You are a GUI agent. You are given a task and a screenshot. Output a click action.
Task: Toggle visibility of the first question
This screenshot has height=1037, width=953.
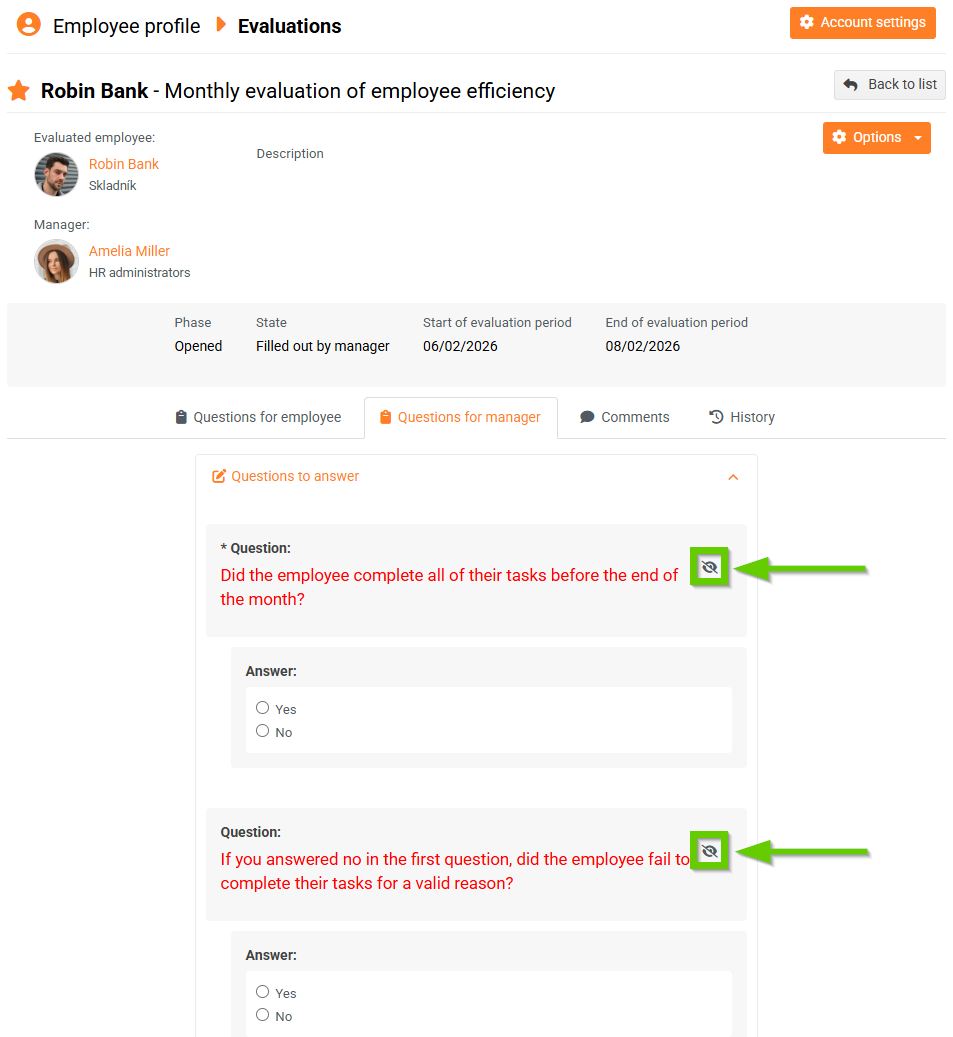point(710,568)
